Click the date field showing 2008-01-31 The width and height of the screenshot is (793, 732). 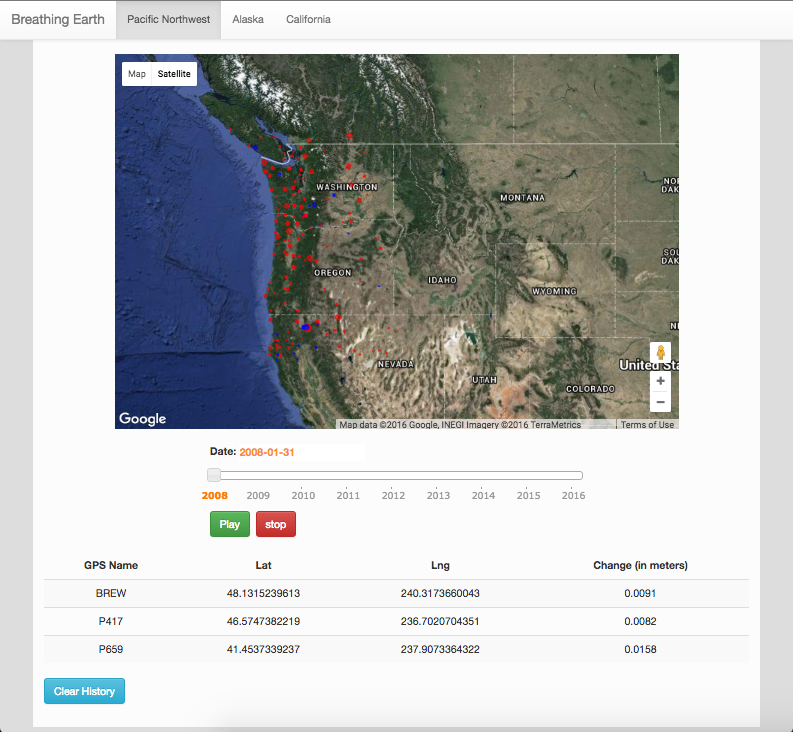[x=301, y=452]
